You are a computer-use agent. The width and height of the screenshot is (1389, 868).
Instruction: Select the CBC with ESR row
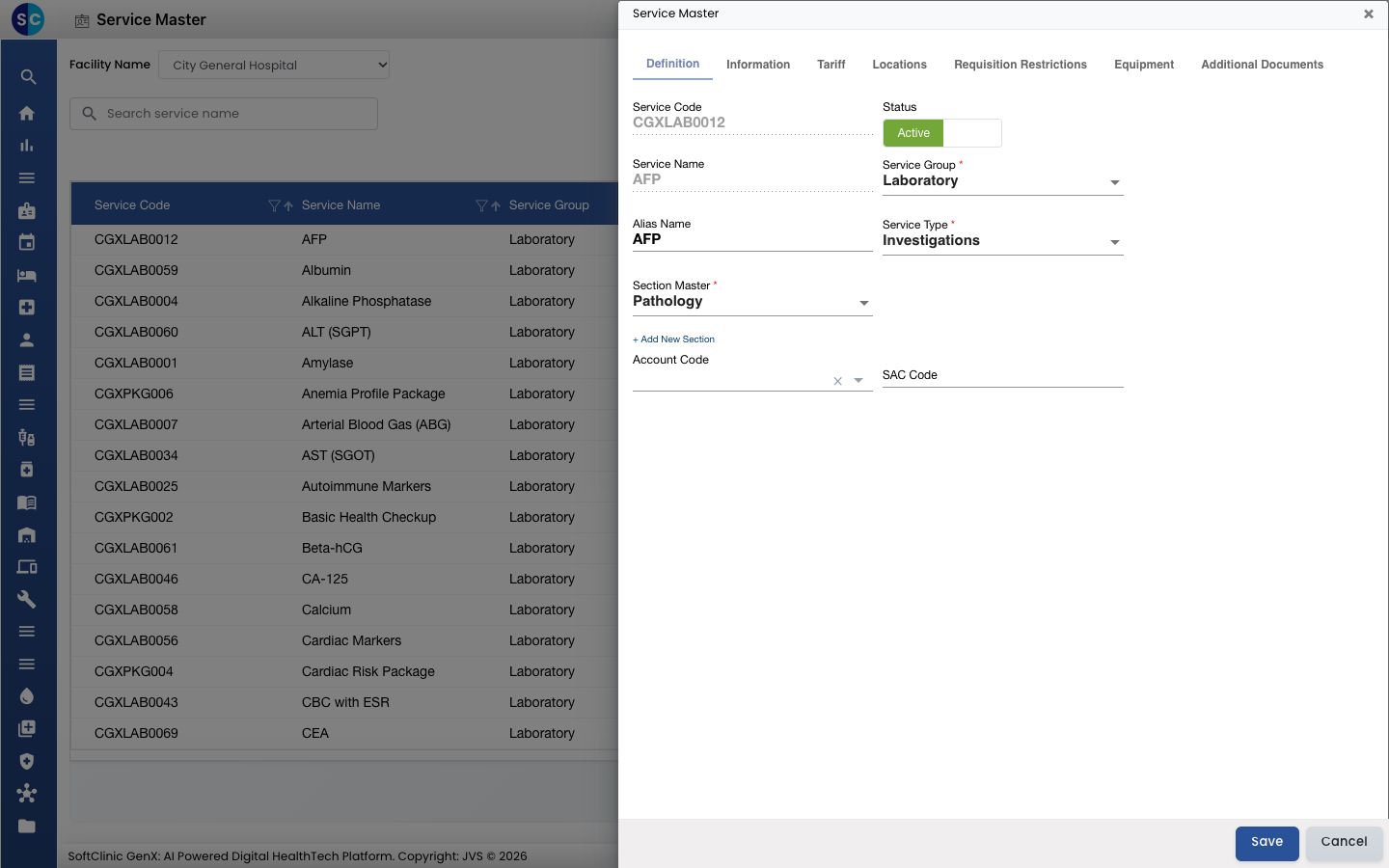[344, 702]
